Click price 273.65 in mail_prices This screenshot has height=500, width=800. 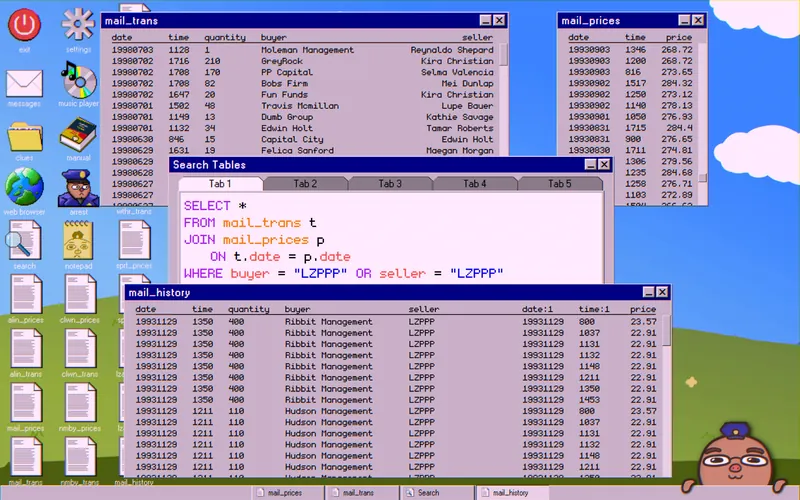coord(677,72)
